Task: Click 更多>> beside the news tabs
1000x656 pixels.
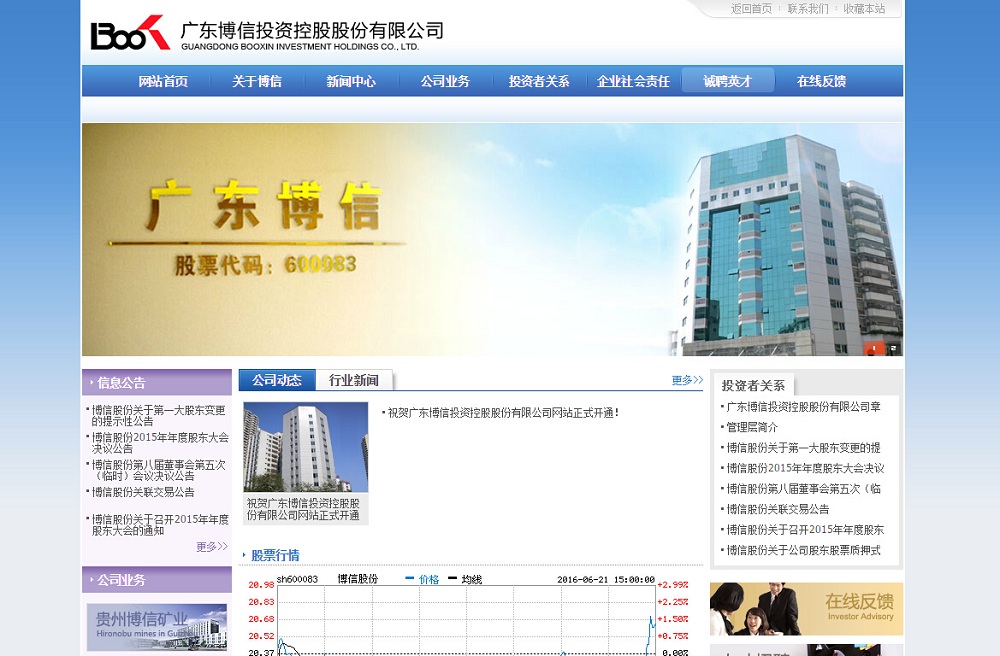Action: (x=688, y=380)
